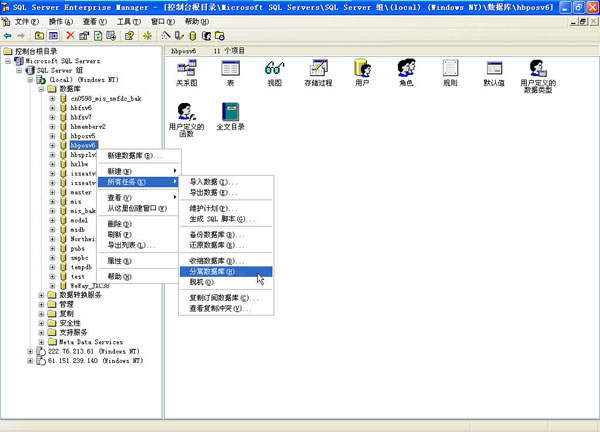Collapse the (local) (Windows NT) server node

tap(30, 80)
